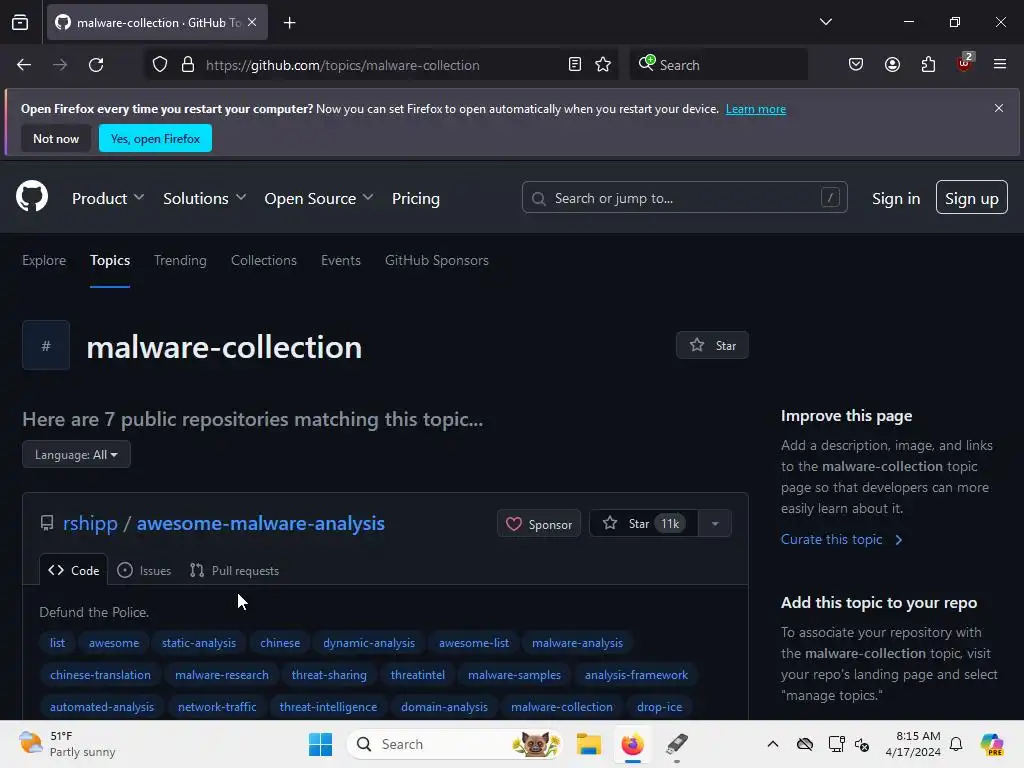
Task: Click the dynamic-analysis topic tag
Action: (x=369, y=643)
